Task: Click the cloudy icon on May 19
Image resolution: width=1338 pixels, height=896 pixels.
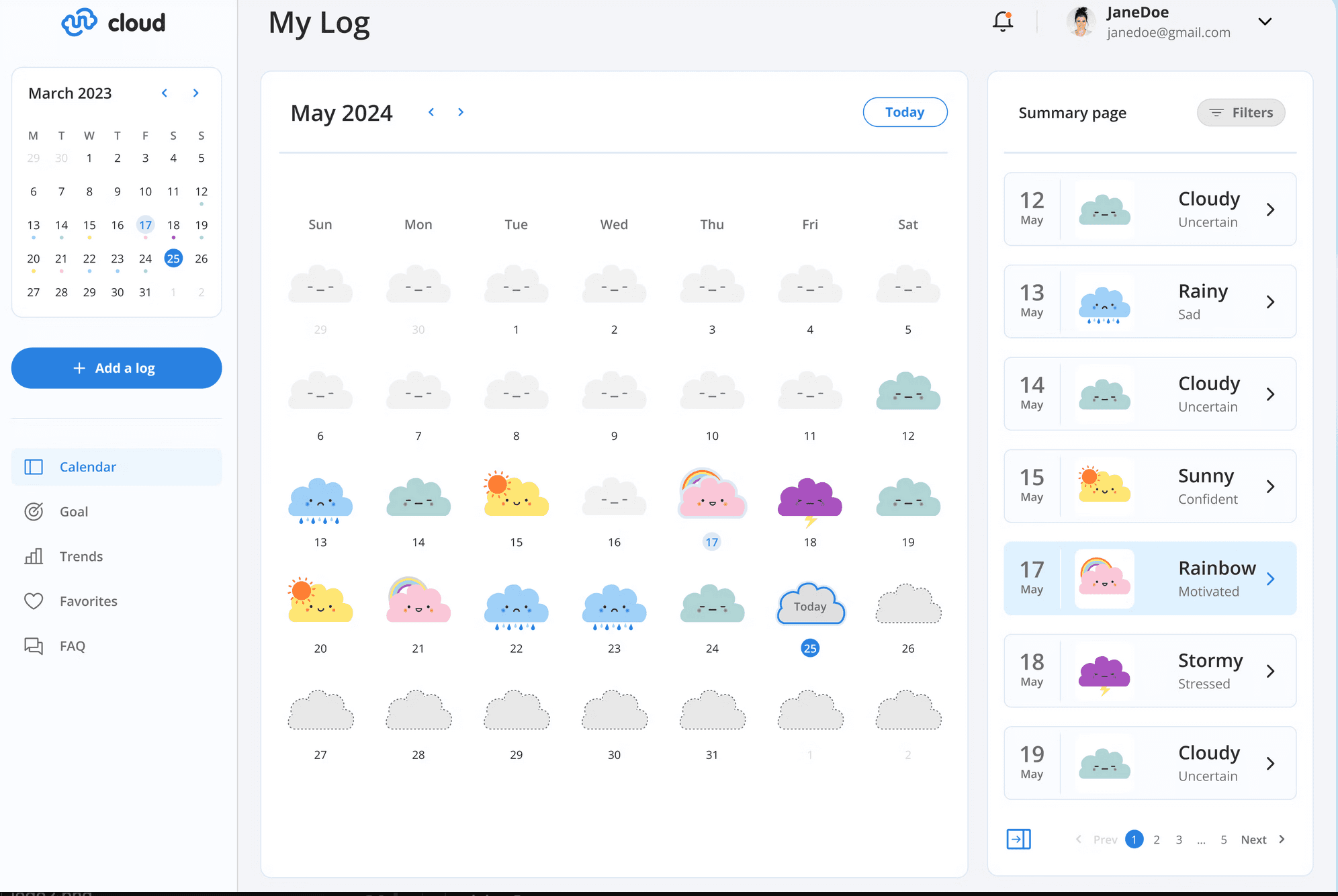Action: click(x=908, y=498)
